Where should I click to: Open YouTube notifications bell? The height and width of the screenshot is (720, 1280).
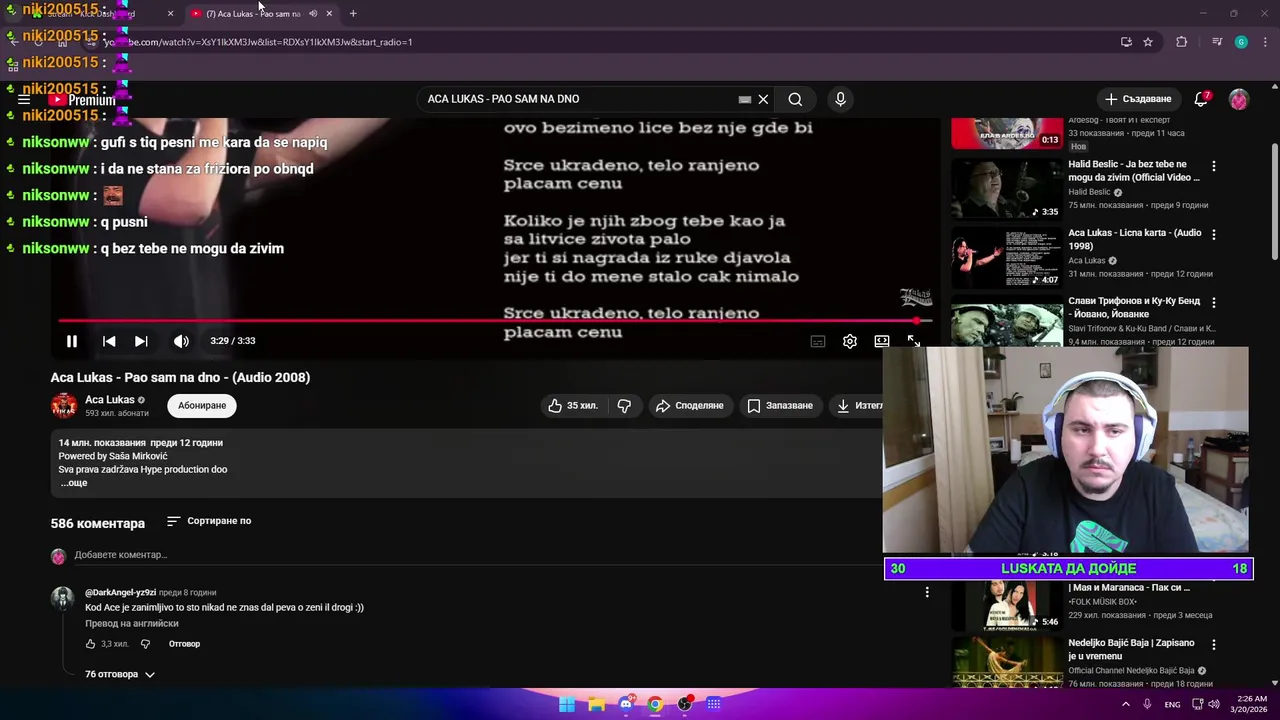pyautogui.click(x=1201, y=99)
